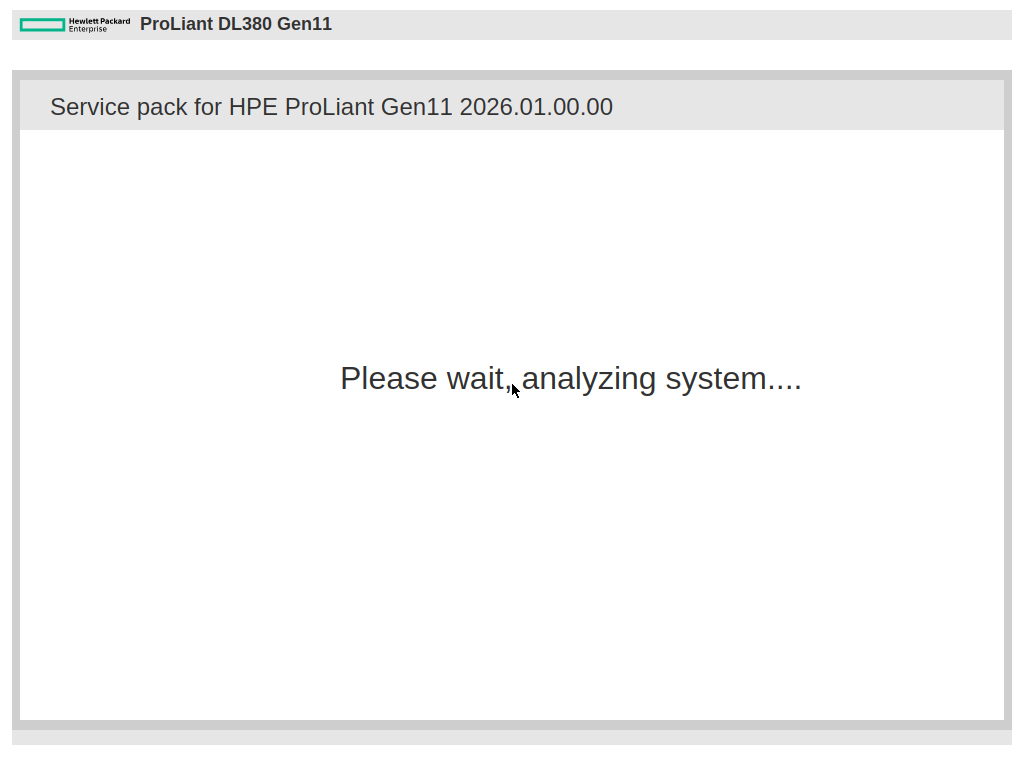Click the word ProLiant in the top title
The height and width of the screenshot is (768, 1024).
(x=176, y=24)
